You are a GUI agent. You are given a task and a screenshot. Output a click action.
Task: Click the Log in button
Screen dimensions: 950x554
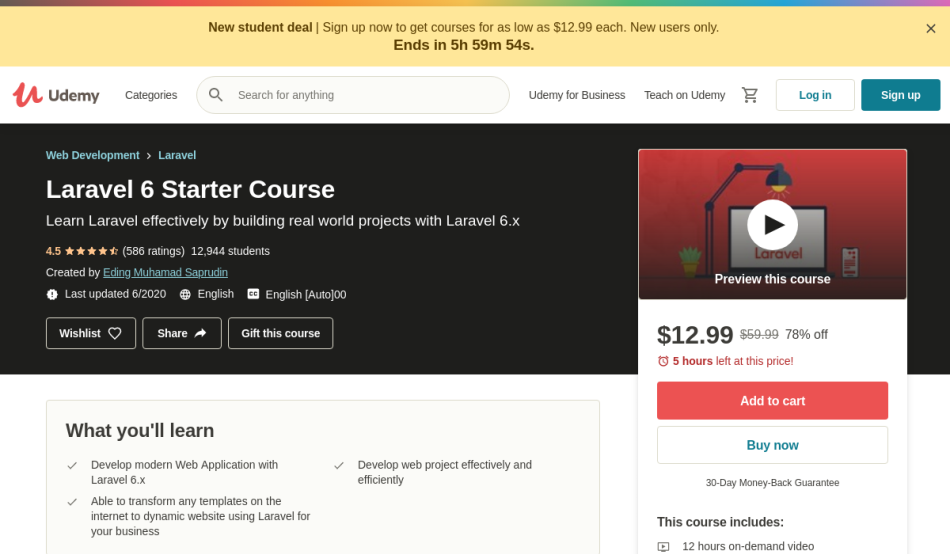tap(815, 95)
